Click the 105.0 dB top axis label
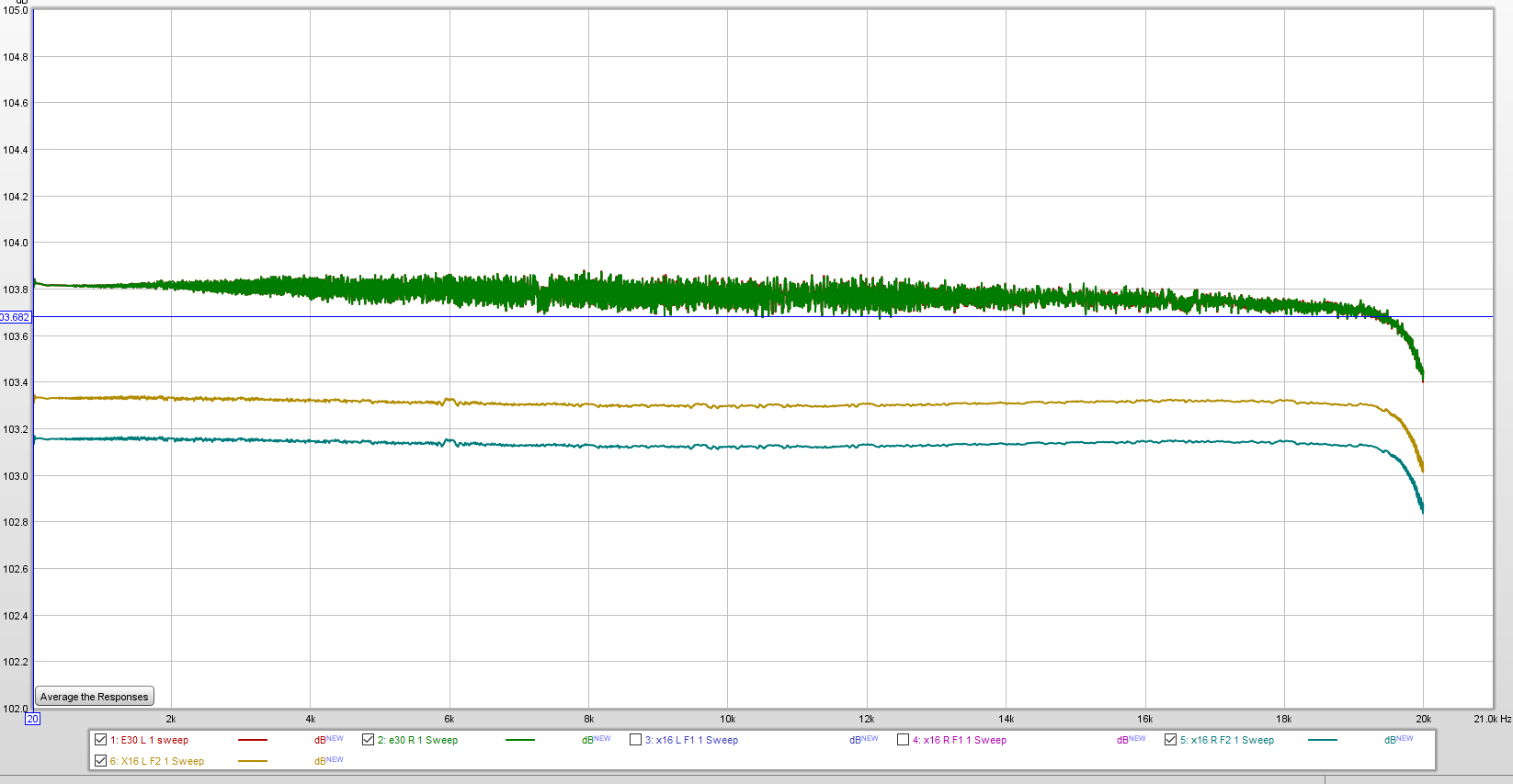Viewport: 1513px width, 784px height. pos(16,10)
